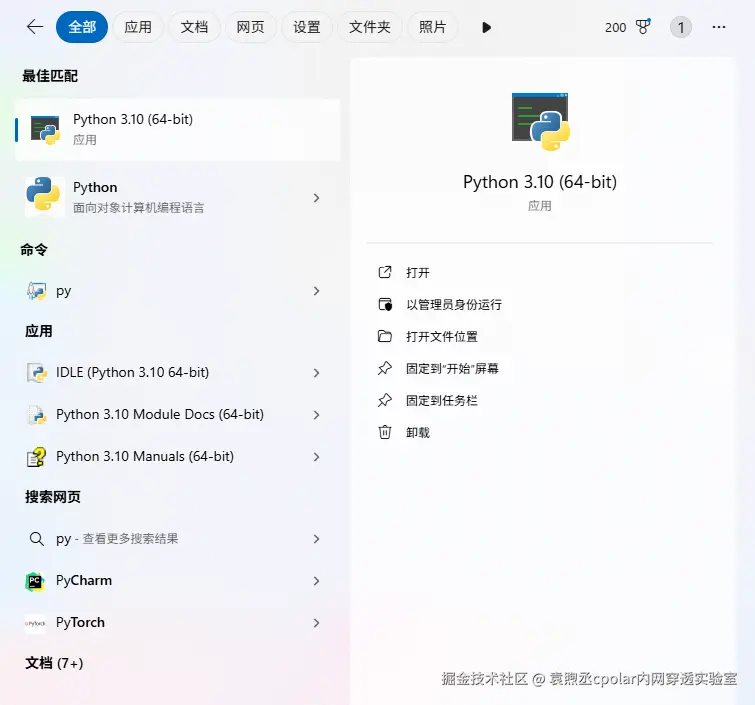Open py - 查看更多搜索结果

pyautogui.click(x=164, y=538)
